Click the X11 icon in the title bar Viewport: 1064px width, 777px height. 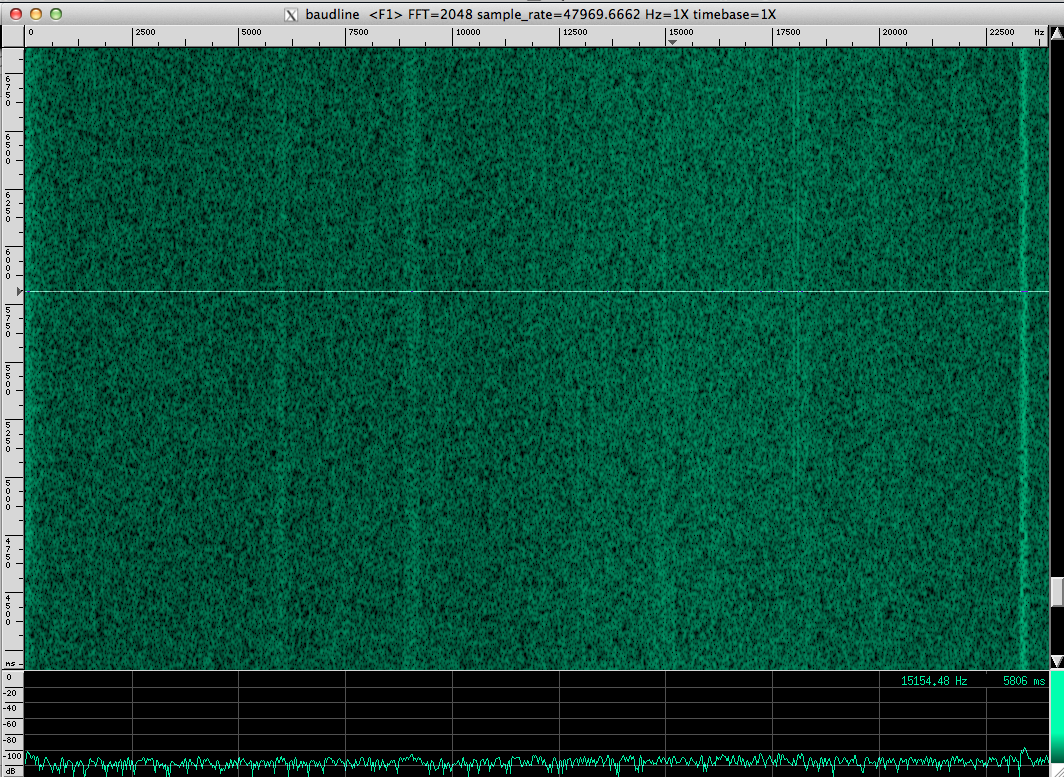click(x=292, y=15)
